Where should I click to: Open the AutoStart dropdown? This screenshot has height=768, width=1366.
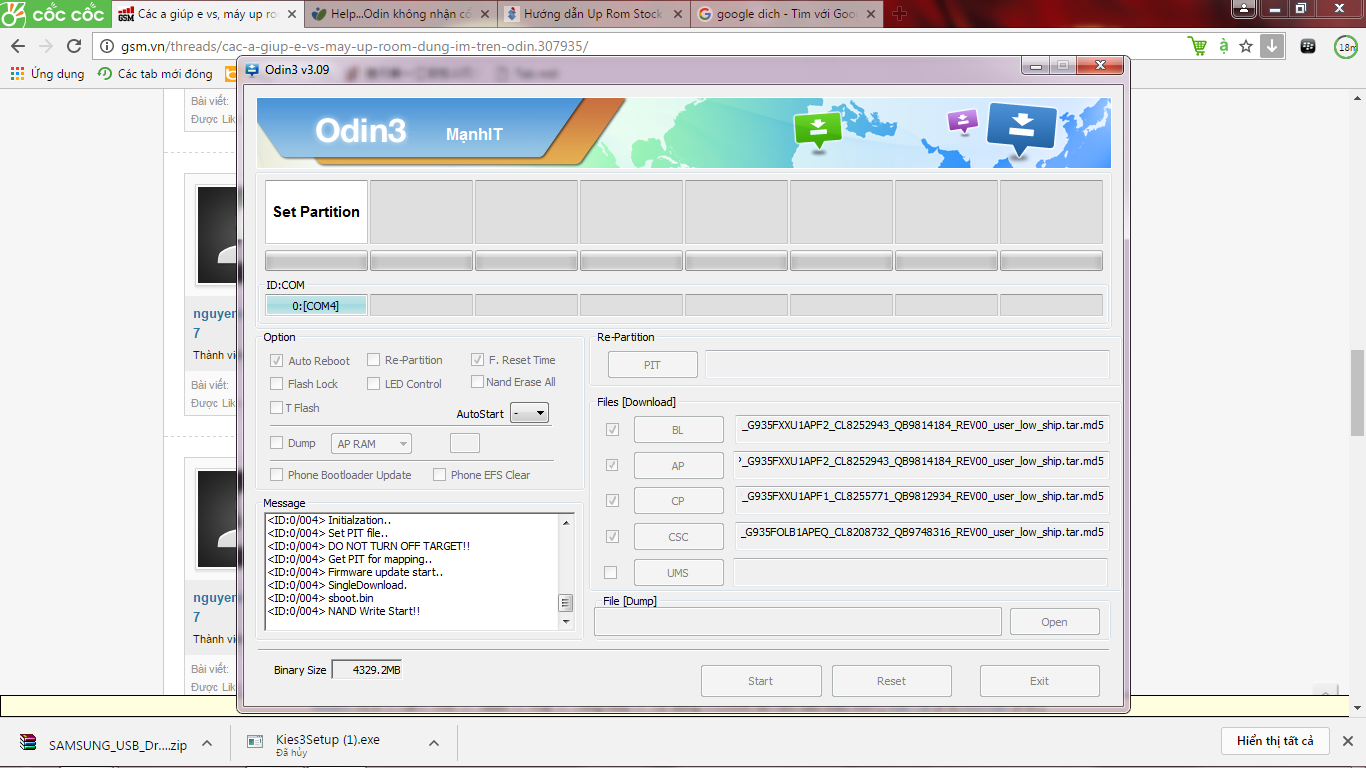(529, 413)
